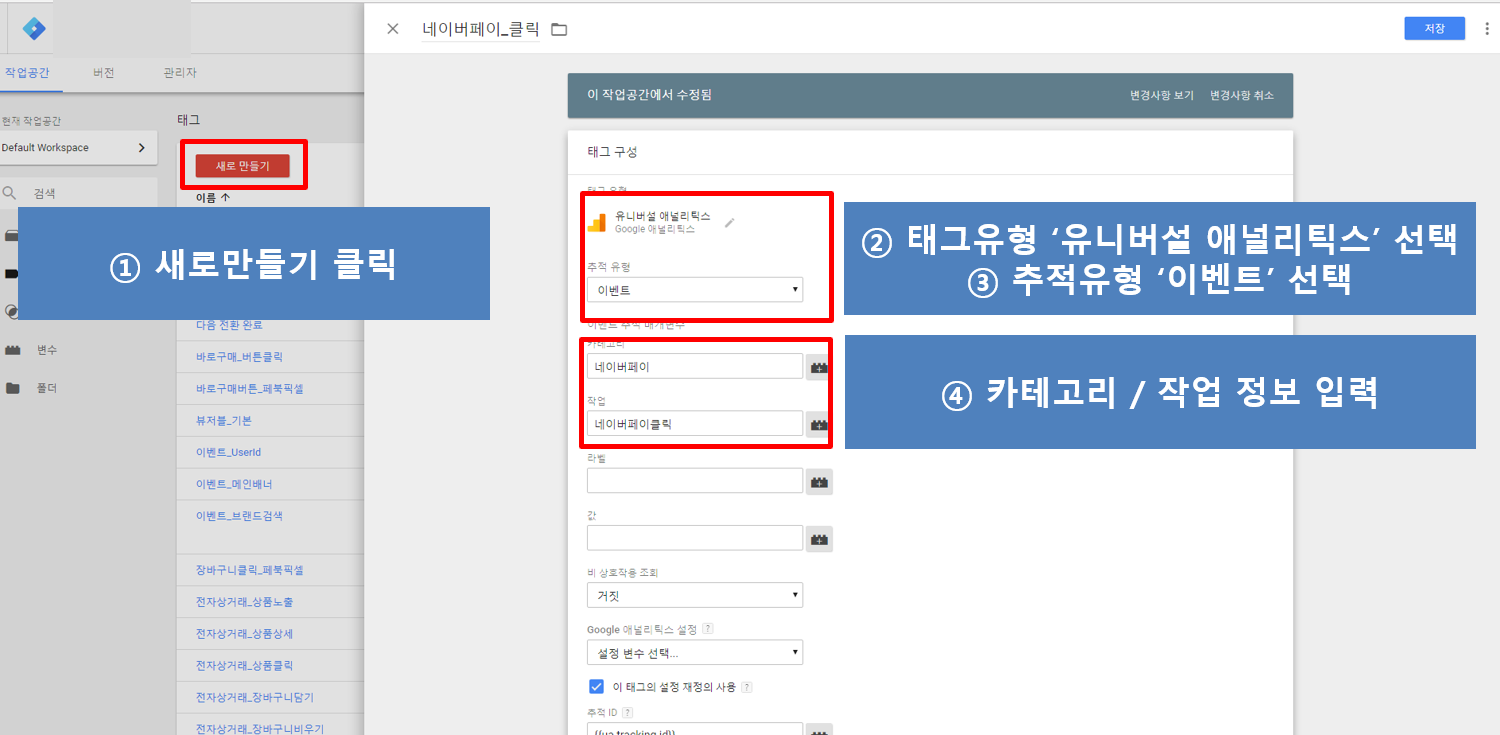Open the 장바구니클릭_페북픽셀 tag
This screenshot has width=1500, height=735.
[250, 570]
